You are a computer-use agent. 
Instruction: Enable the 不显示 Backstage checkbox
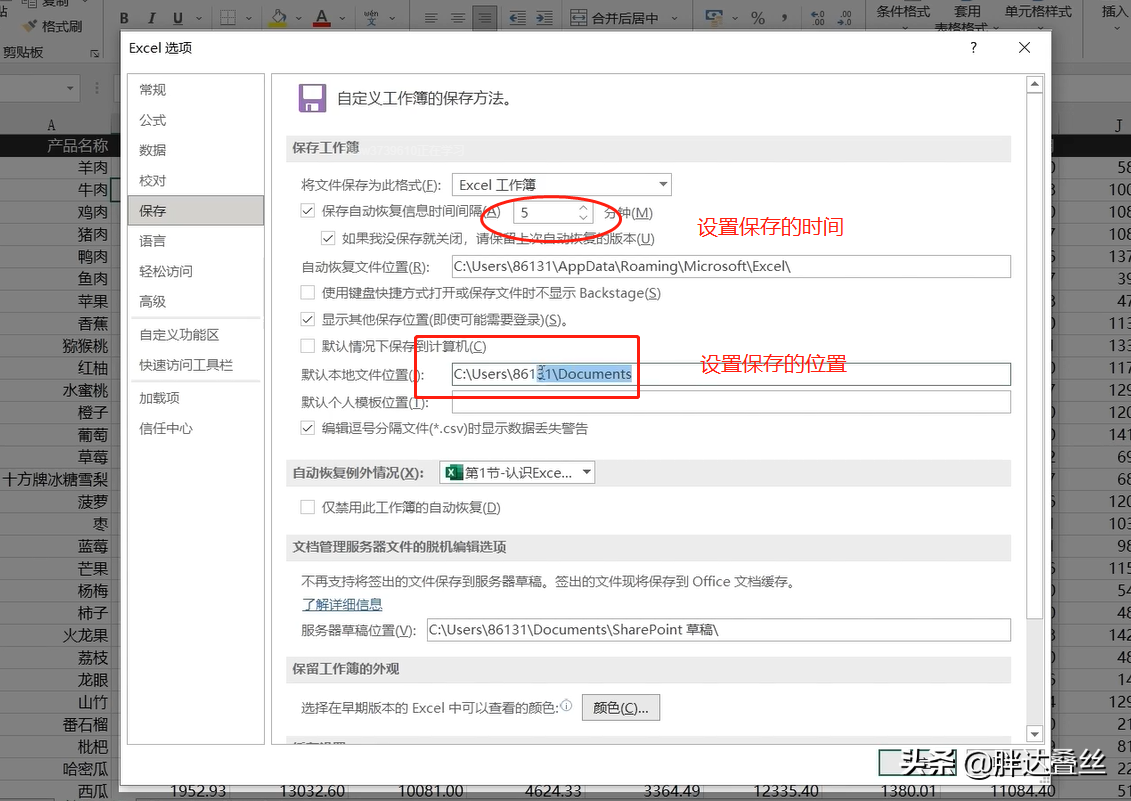(308, 292)
